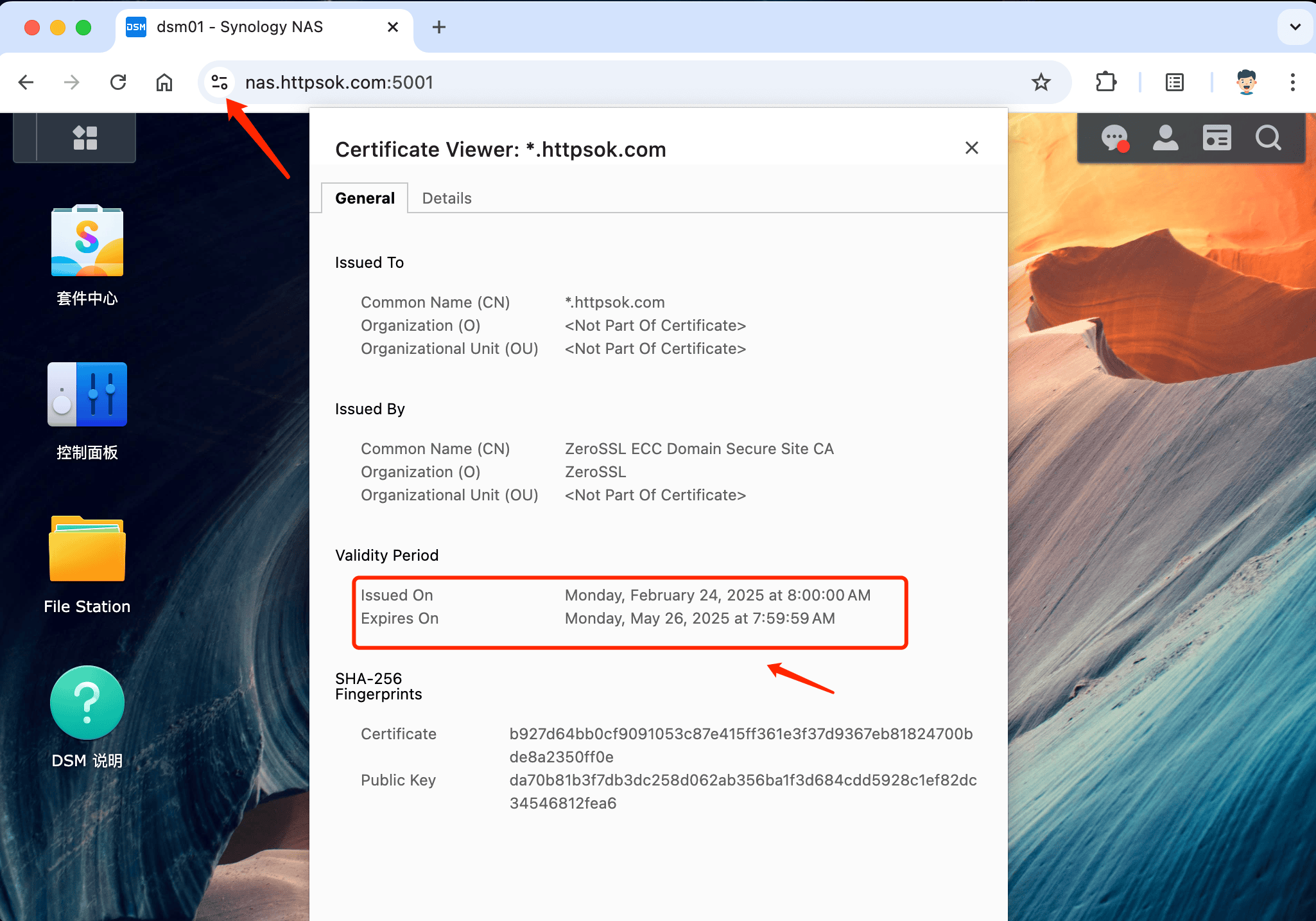Open the DSM 说明 help icon
The width and height of the screenshot is (1316, 921).
87,703
